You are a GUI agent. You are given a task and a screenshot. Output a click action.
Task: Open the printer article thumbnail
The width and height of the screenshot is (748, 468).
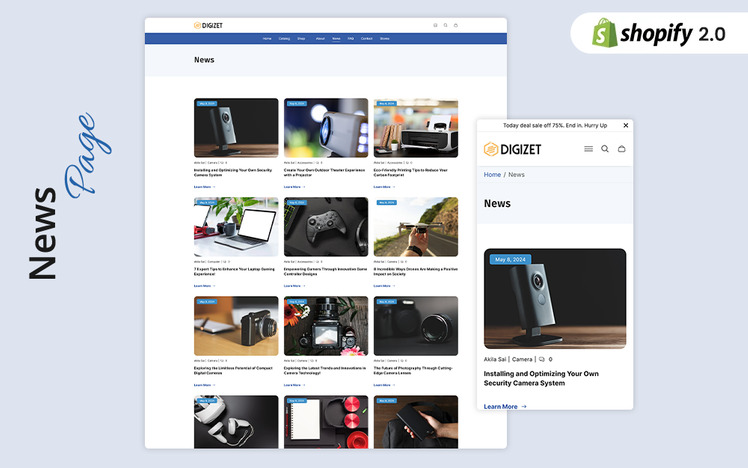pos(416,128)
